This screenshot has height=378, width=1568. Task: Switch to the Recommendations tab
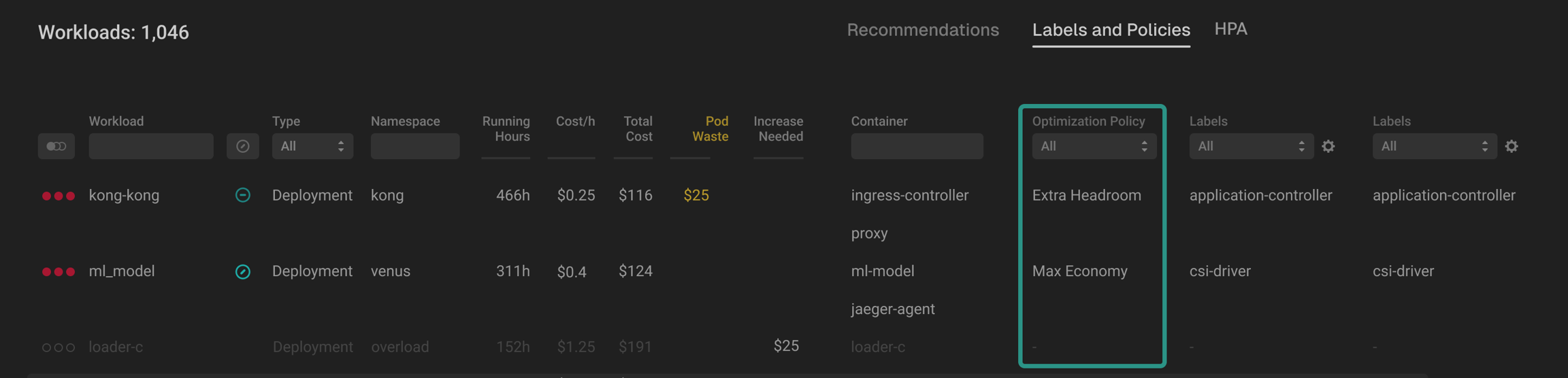click(922, 30)
